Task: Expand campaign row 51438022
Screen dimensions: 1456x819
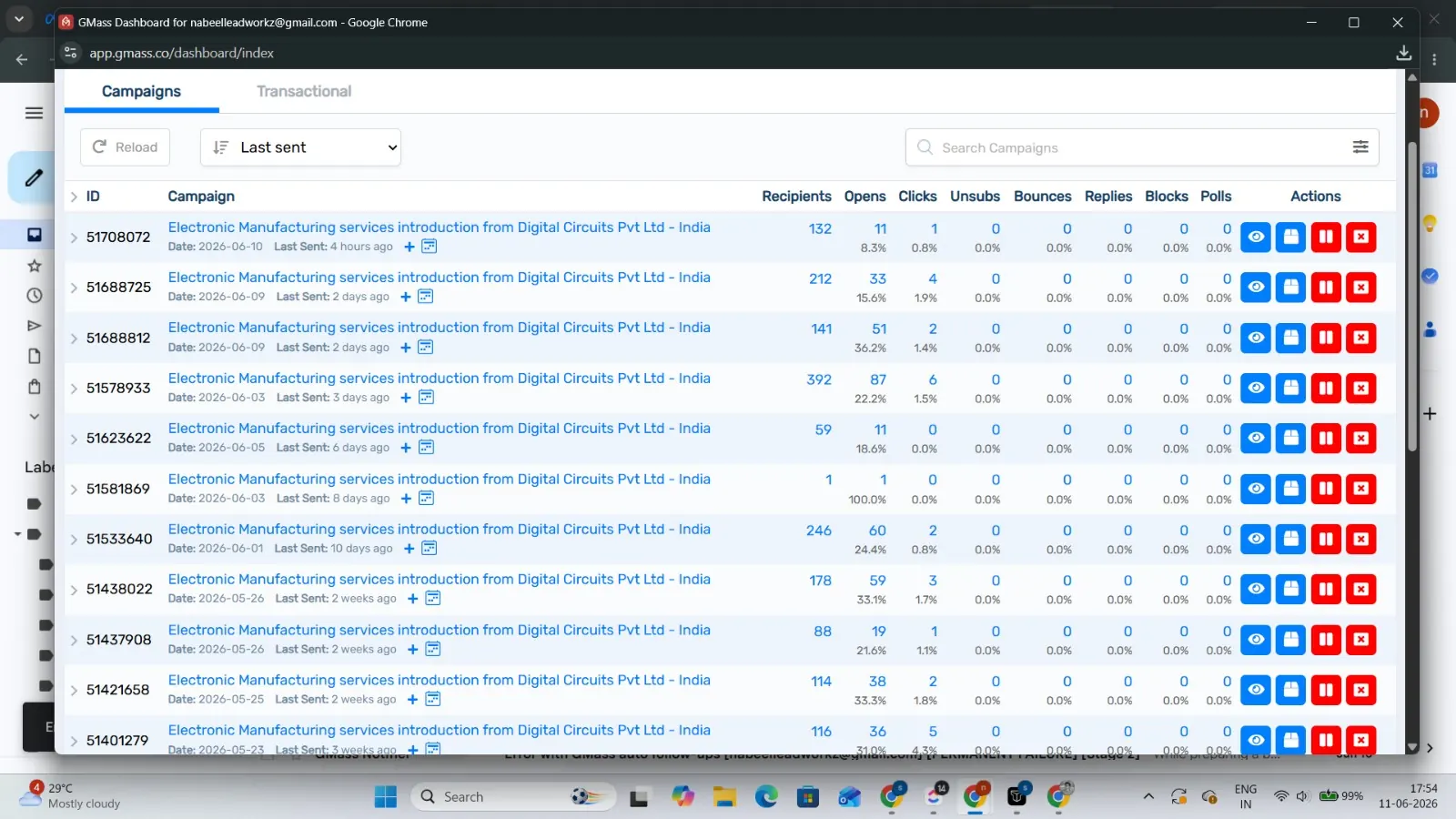Action: point(74,590)
